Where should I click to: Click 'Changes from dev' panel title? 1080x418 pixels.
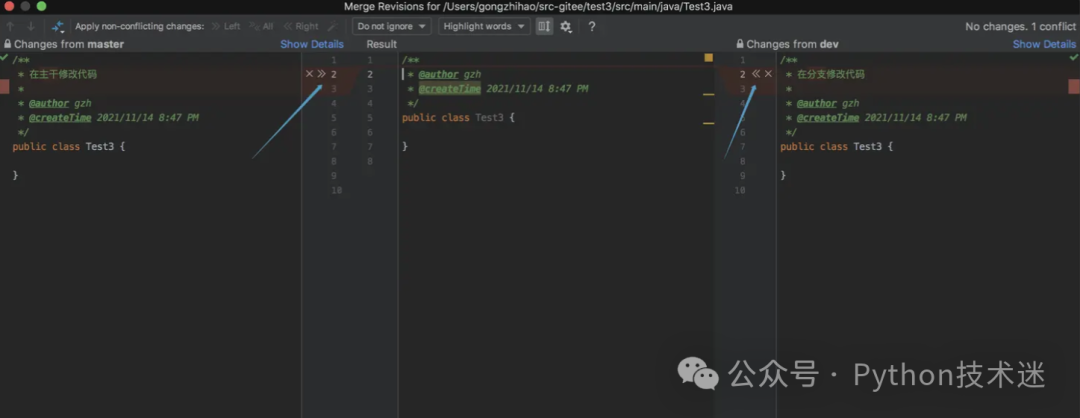pos(792,44)
